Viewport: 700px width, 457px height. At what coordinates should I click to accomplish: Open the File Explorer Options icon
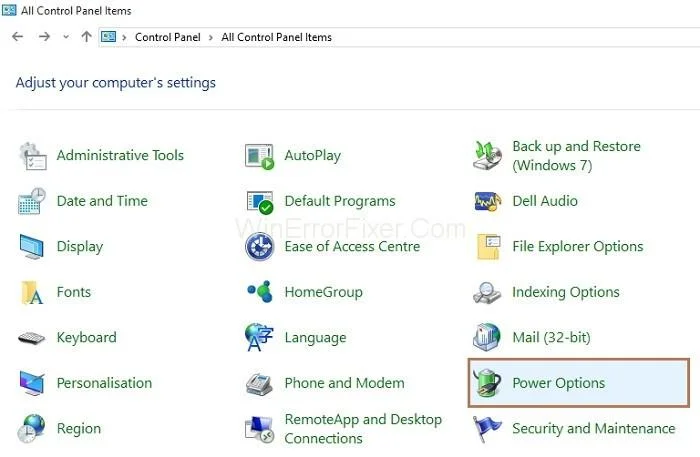pyautogui.click(x=488, y=246)
